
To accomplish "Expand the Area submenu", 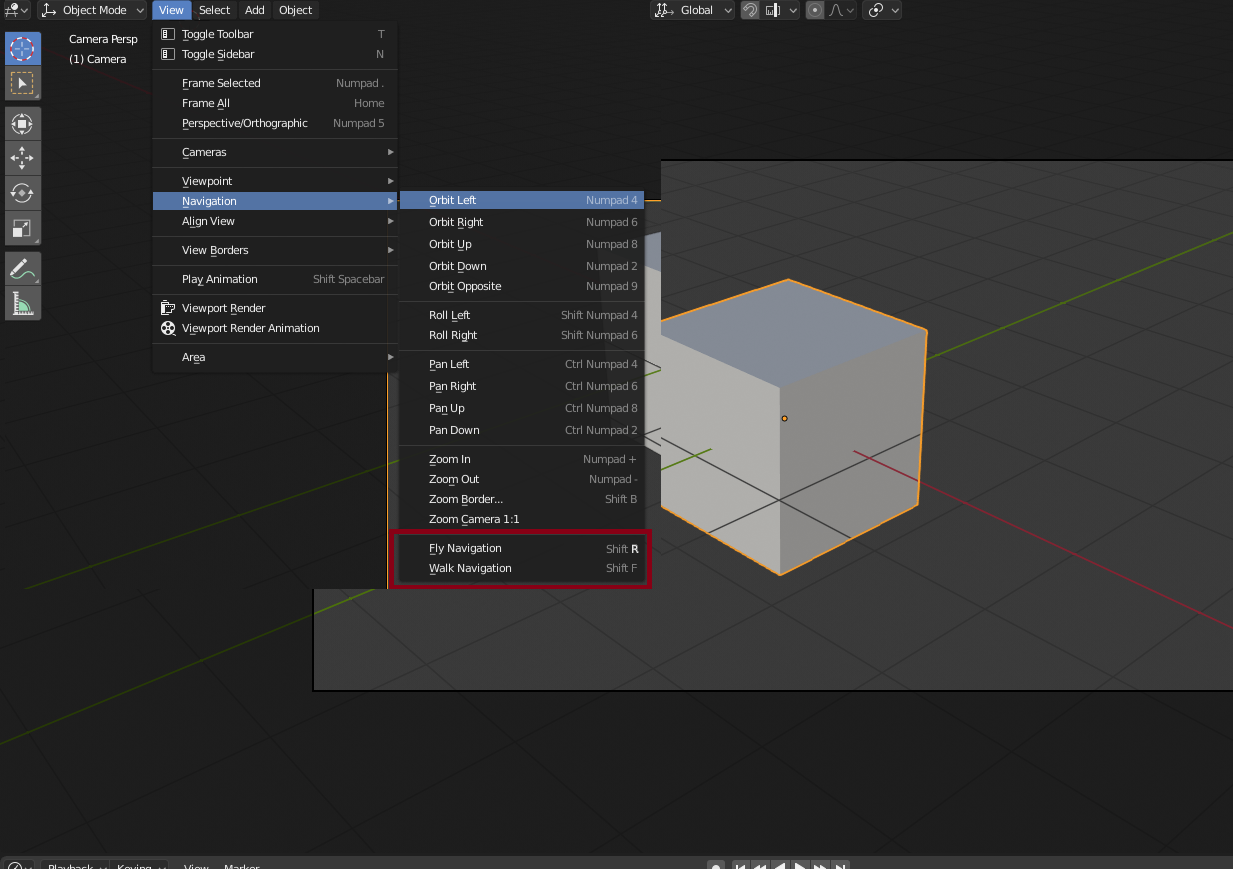I will (x=274, y=357).
